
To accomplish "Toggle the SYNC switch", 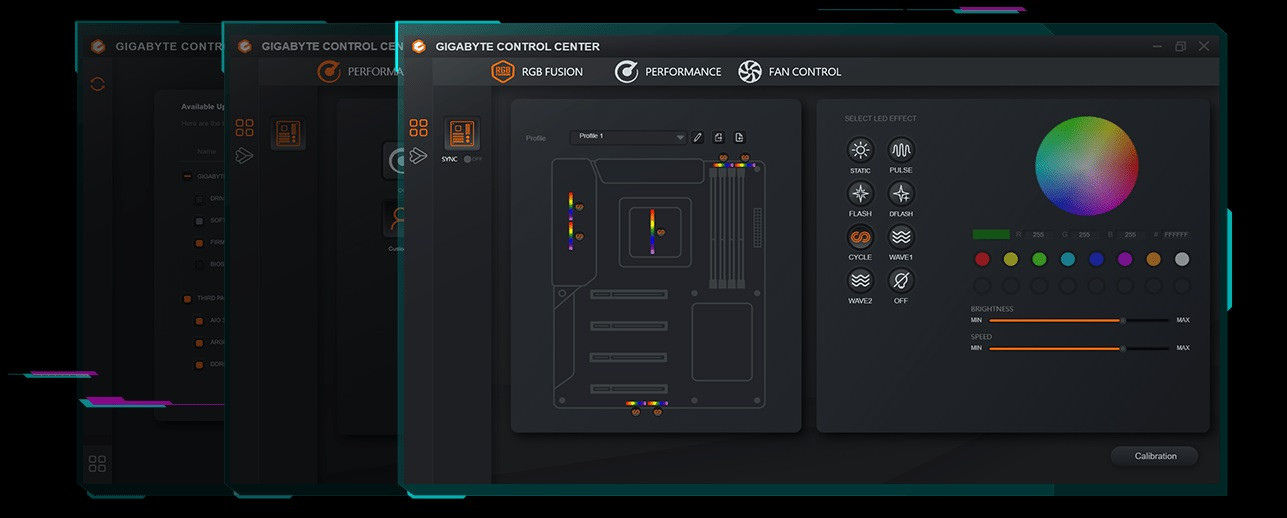I will point(472,159).
